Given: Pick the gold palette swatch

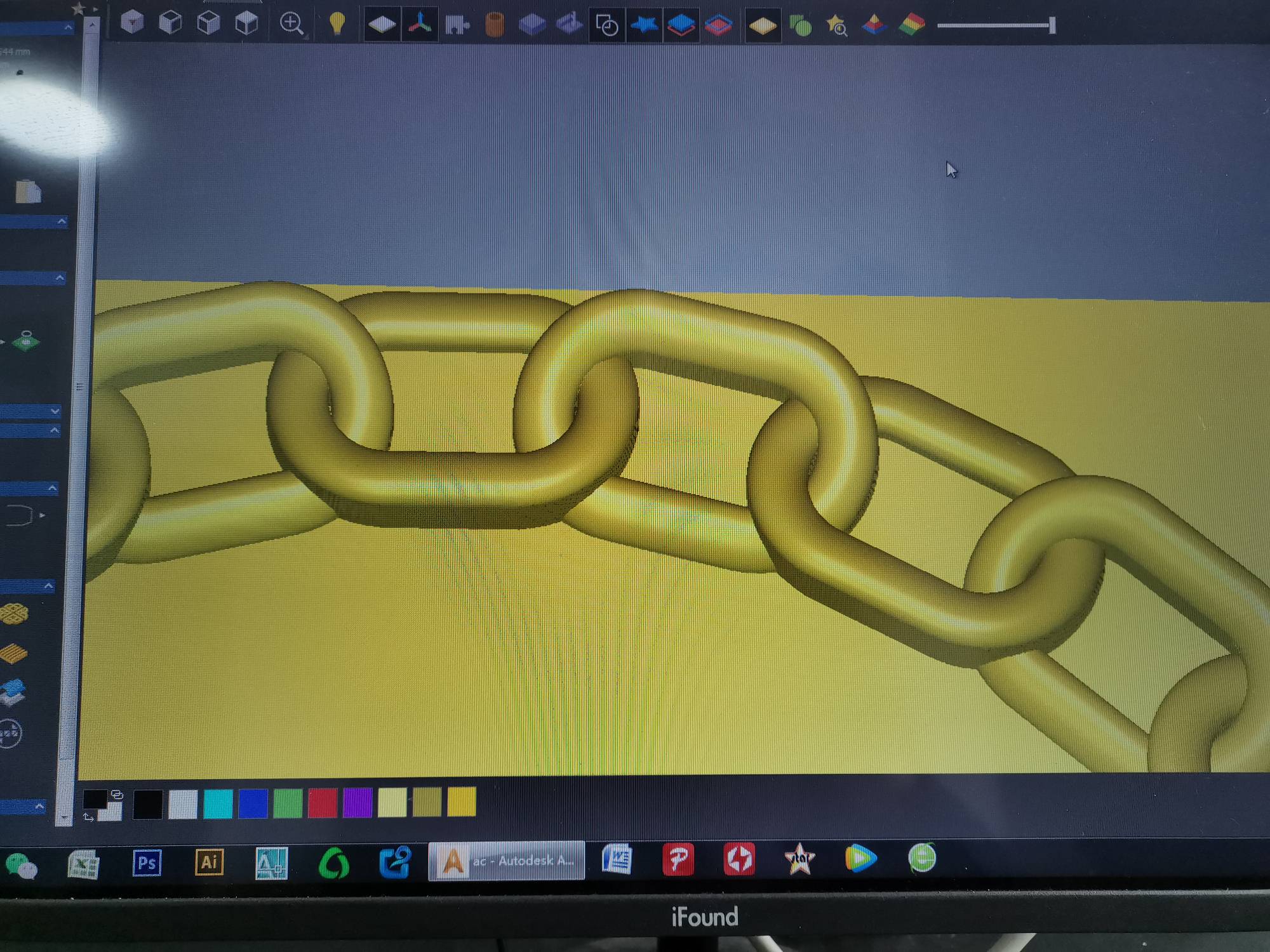Looking at the screenshot, I should [x=462, y=802].
